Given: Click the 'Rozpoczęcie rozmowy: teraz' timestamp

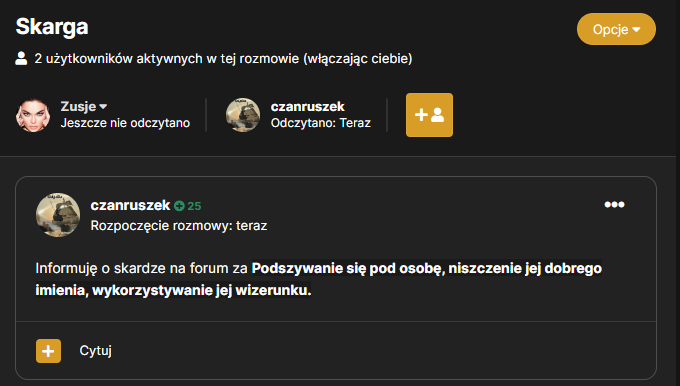Looking at the screenshot, I should point(179,226).
